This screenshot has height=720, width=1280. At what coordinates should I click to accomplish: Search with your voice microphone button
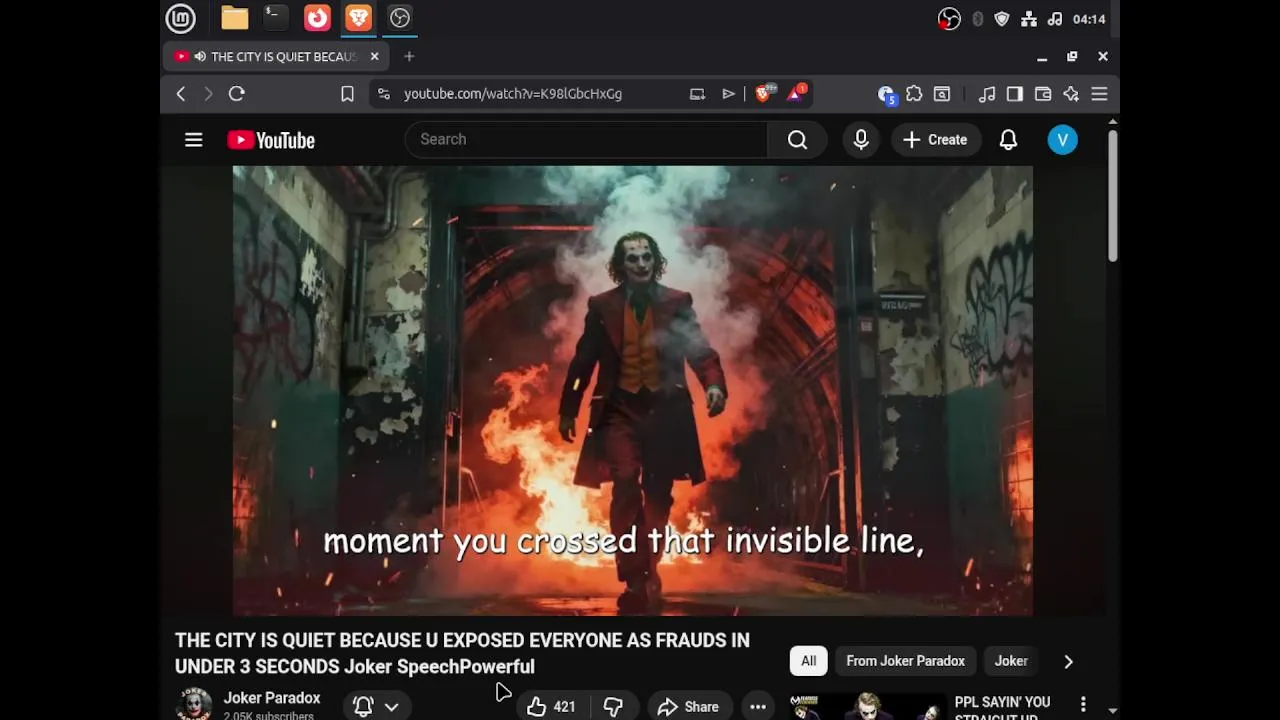click(861, 140)
